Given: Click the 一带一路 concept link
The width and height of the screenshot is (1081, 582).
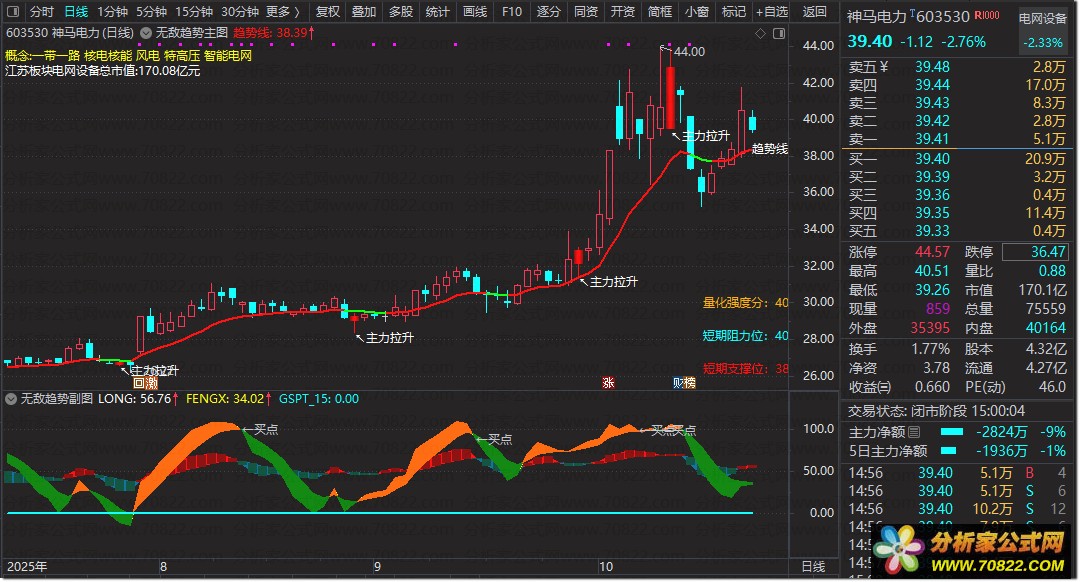Looking at the screenshot, I should pos(57,56).
